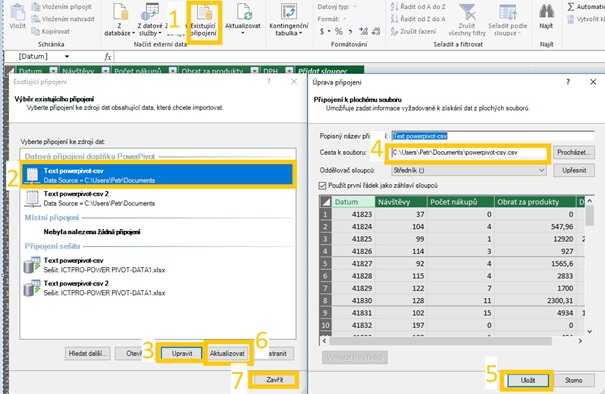Image resolution: width=605 pixels, height=394 pixels.
Task: Sort with Řadit od A do Z
Action: (x=418, y=7)
